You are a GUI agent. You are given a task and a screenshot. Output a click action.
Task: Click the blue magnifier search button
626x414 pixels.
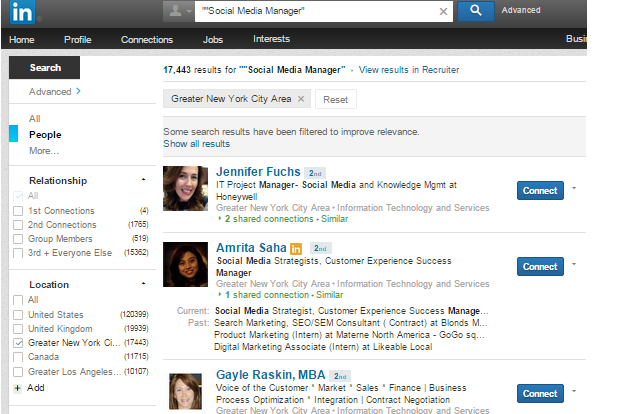pos(475,11)
